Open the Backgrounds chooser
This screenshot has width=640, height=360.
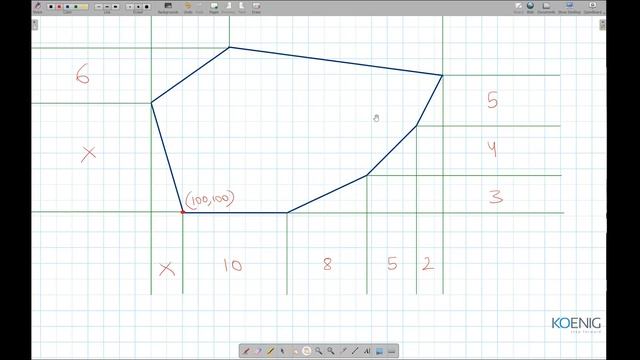tap(168, 7)
